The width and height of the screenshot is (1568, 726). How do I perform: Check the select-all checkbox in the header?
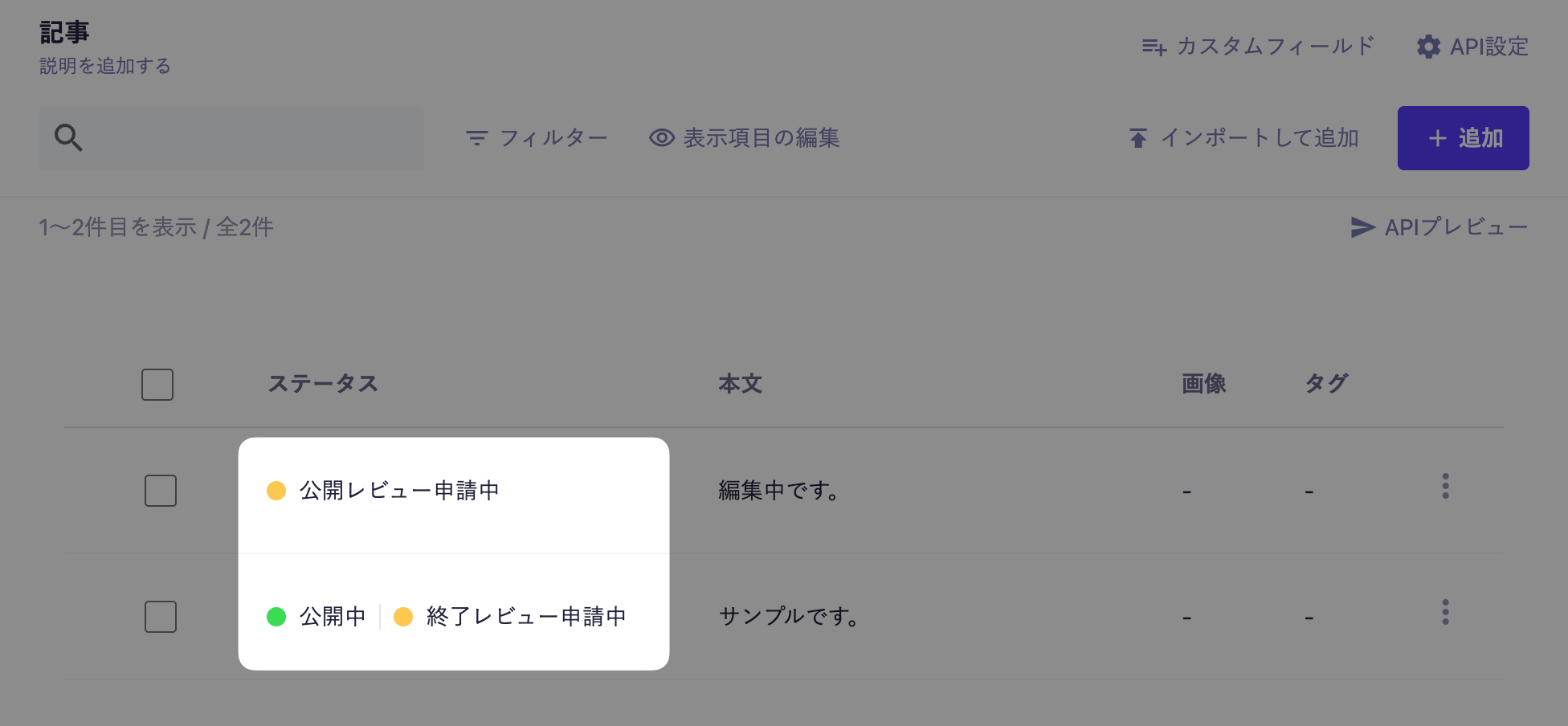tap(157, 385)
